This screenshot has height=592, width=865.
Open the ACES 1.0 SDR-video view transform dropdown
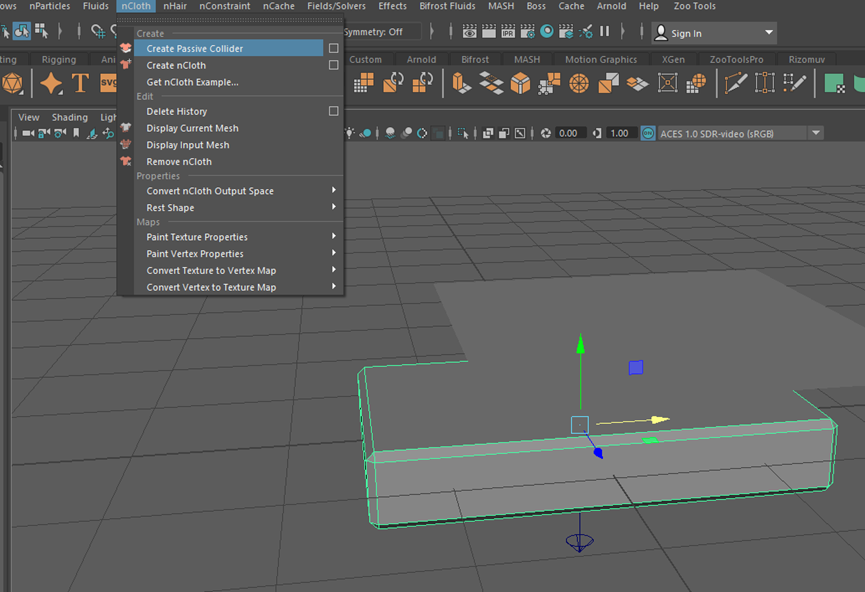coord(740,134)
